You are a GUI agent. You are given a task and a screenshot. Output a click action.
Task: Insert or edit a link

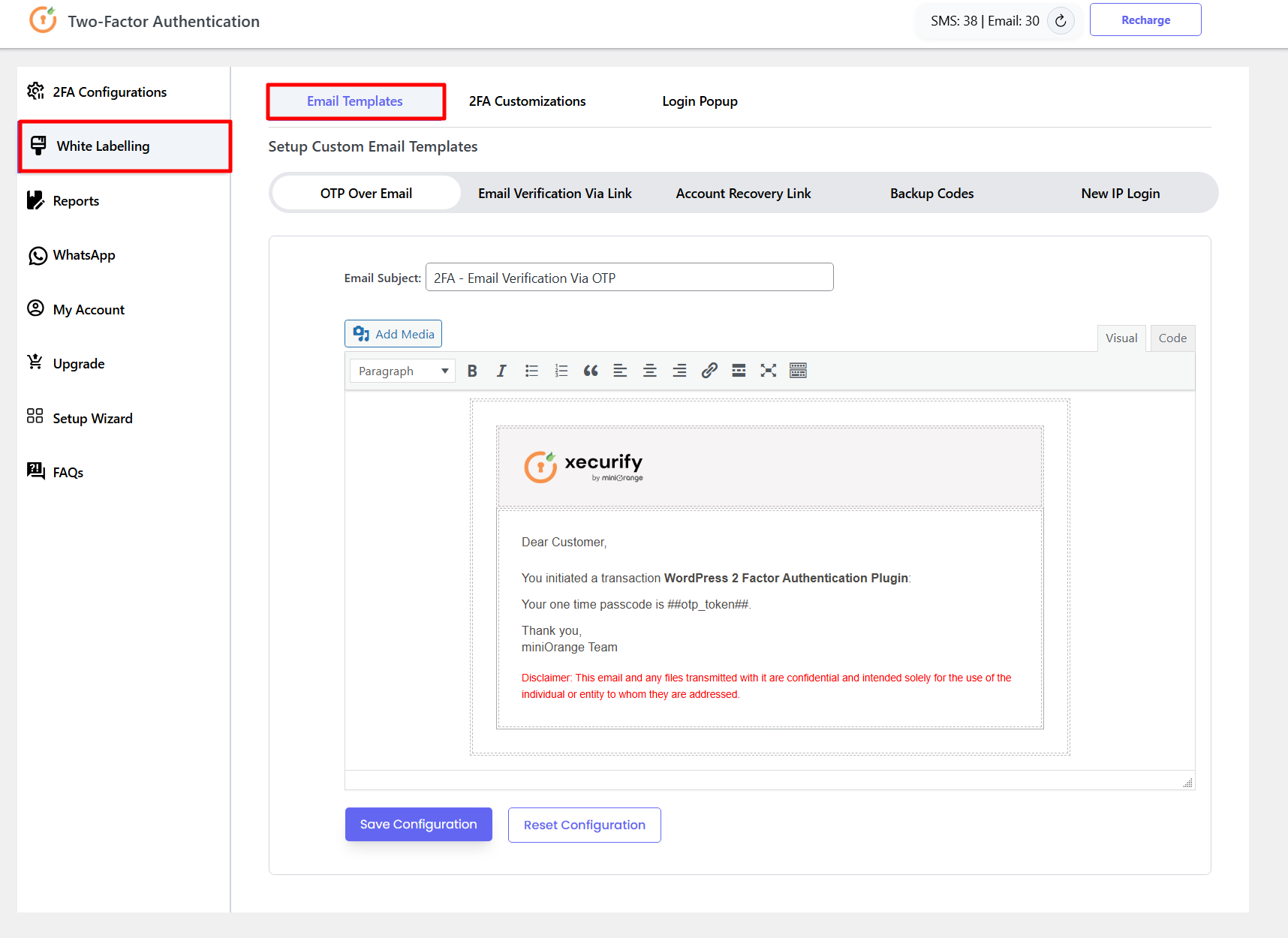[x=709, y=371]
